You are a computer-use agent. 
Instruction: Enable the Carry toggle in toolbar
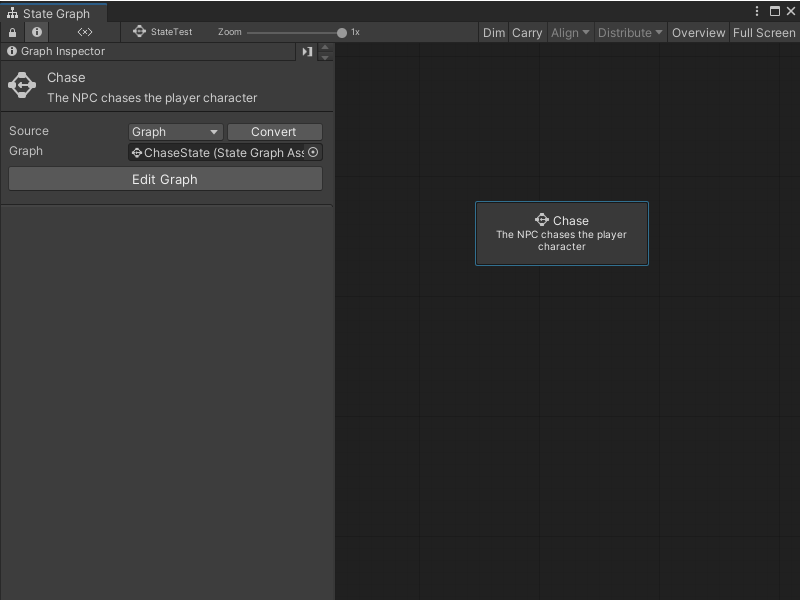[527, 33]
